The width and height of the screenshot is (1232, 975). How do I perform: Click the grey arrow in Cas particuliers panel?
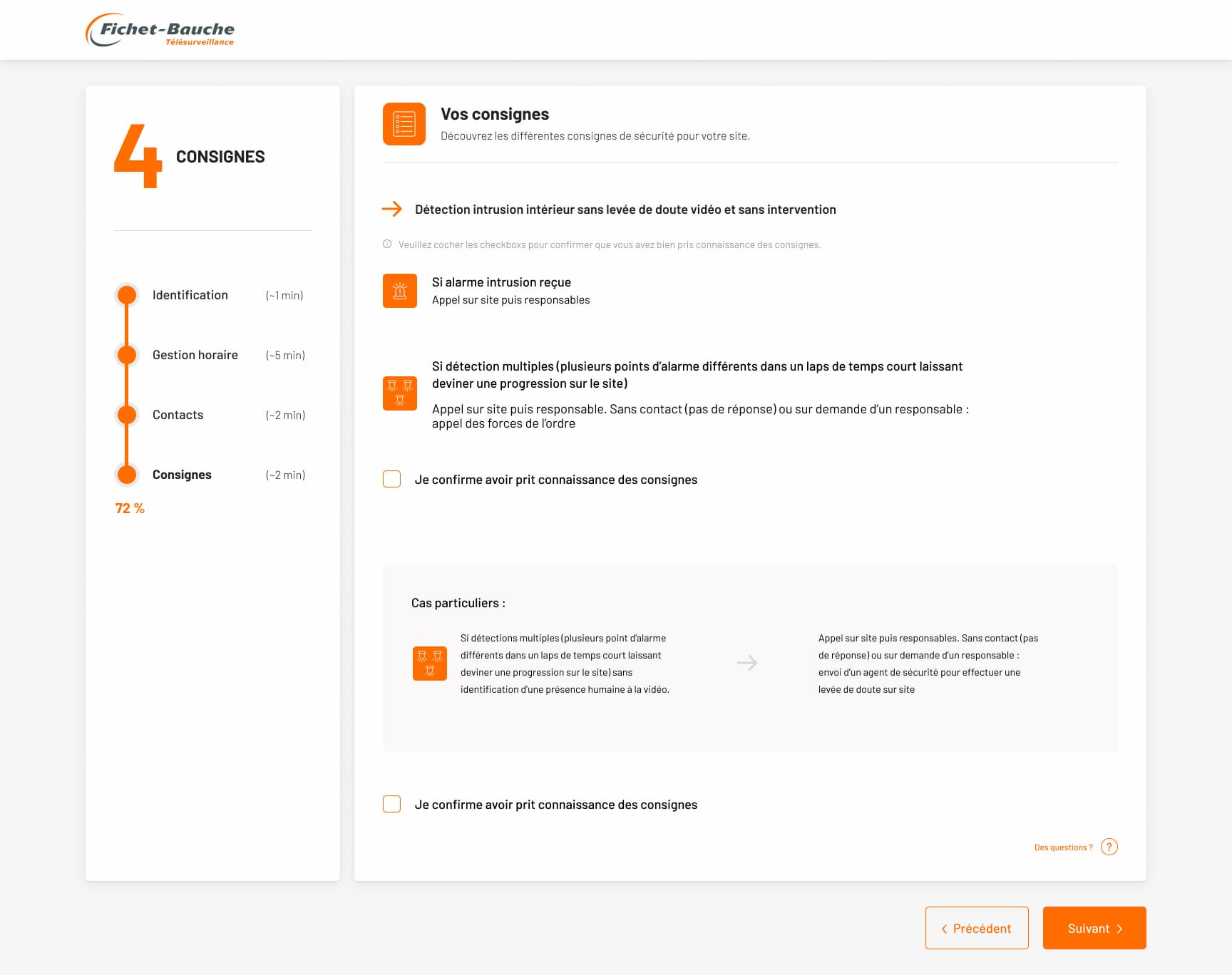746,663
